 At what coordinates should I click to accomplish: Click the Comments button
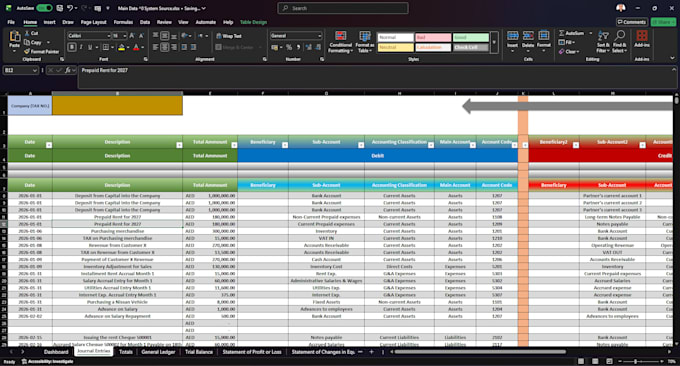tap(632, 22)
